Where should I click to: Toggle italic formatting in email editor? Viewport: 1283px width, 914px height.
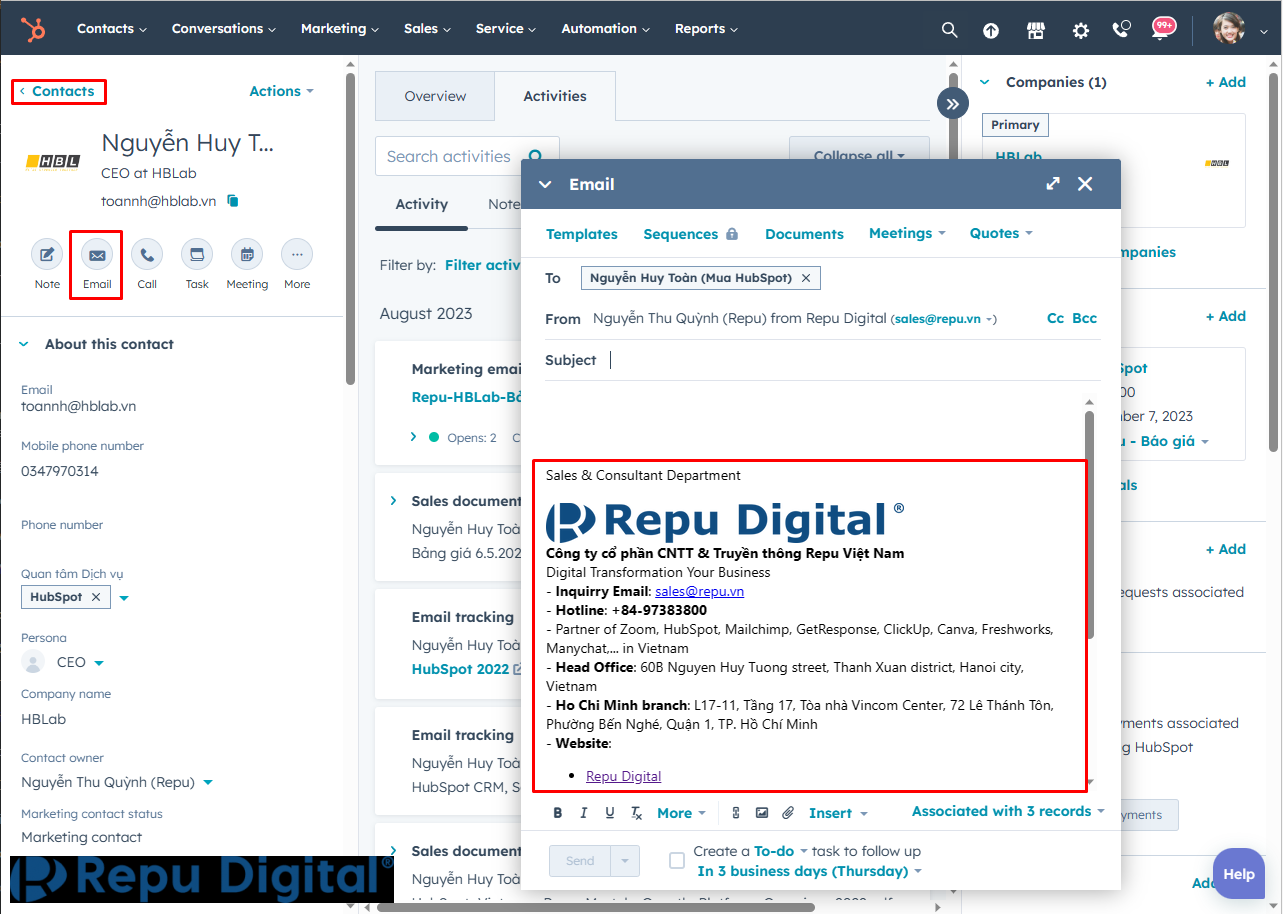(584, 813)
